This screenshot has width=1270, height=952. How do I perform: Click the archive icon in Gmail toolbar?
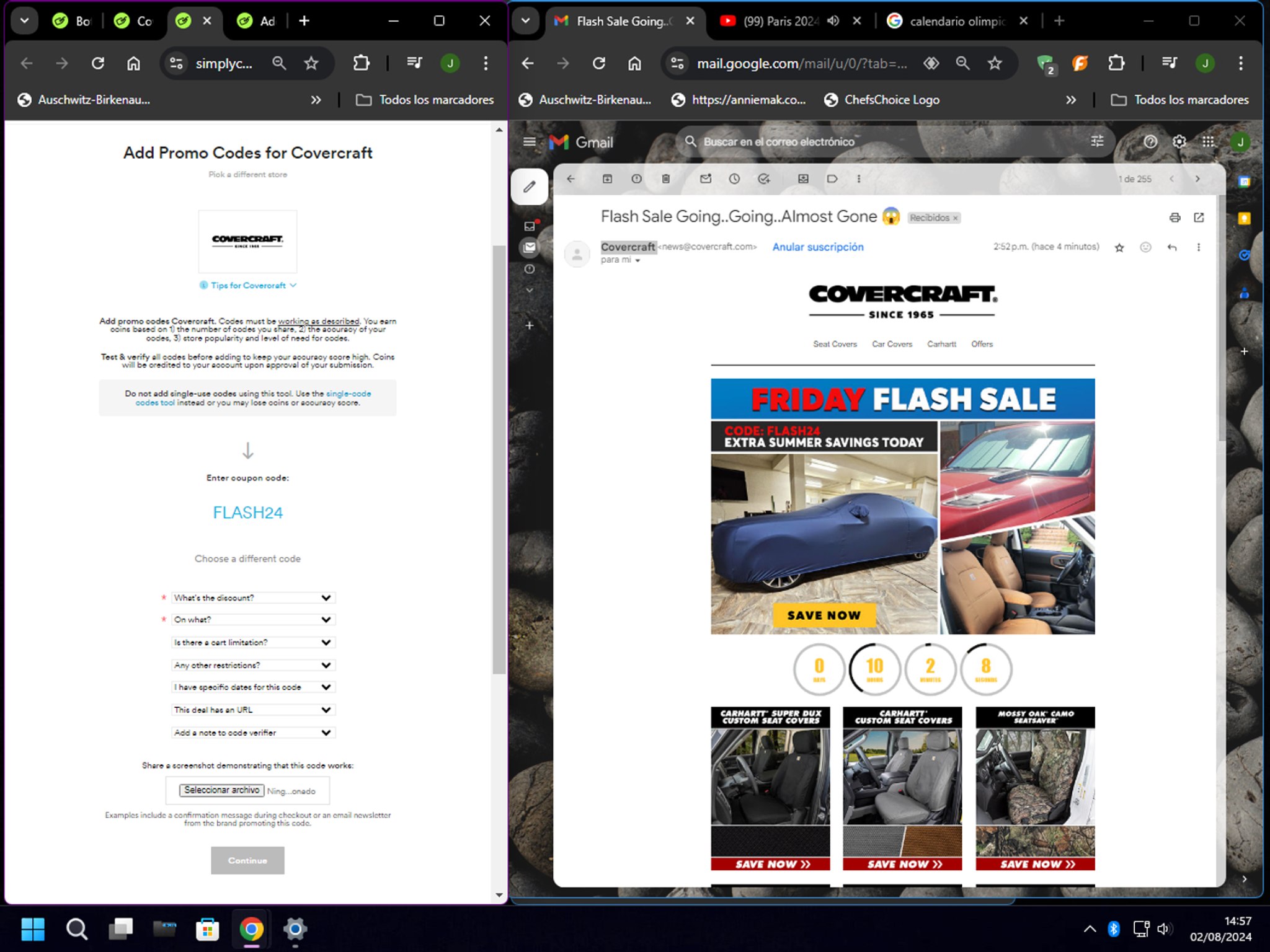pyautogui.click(x=608, y=178)
